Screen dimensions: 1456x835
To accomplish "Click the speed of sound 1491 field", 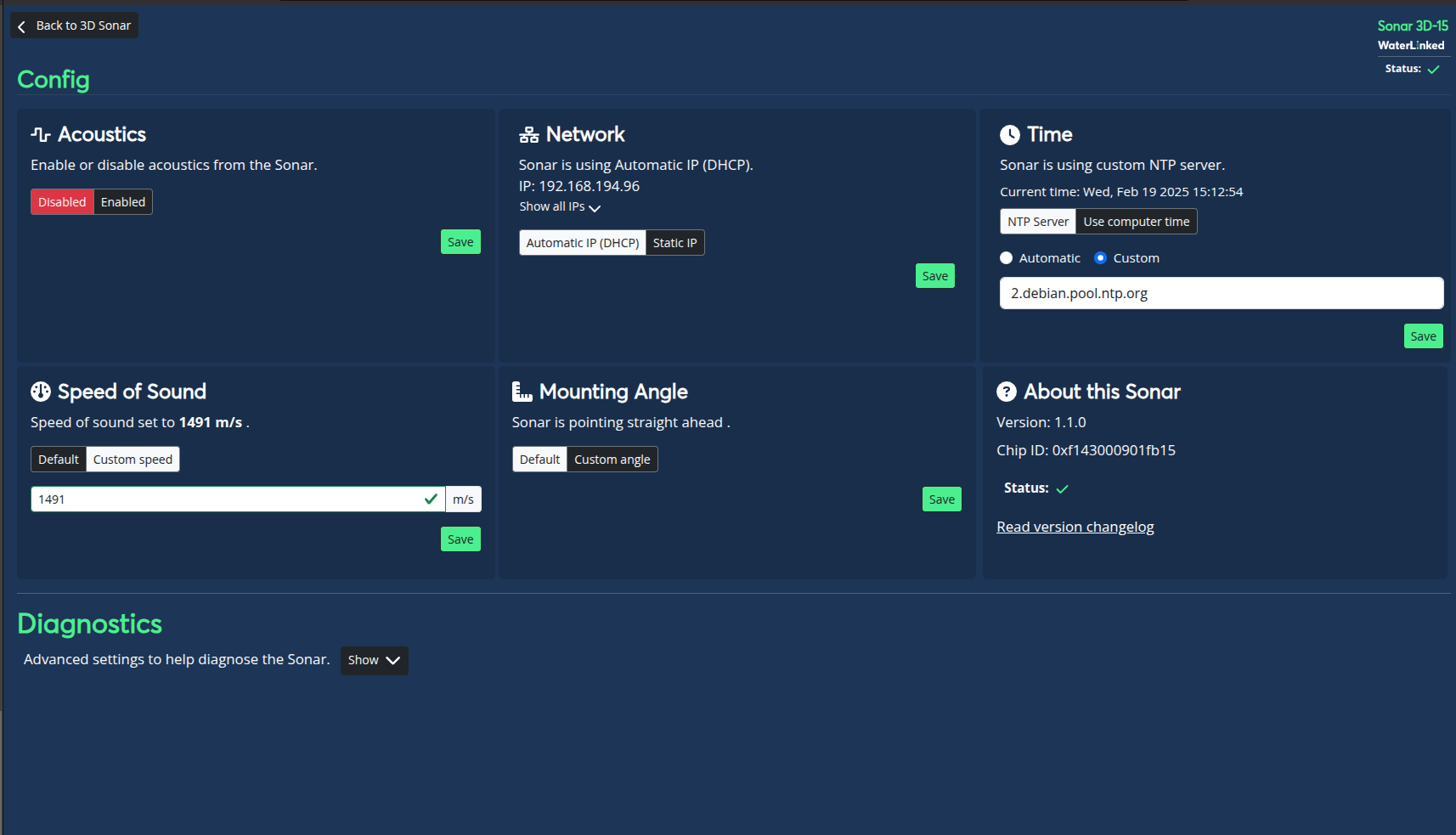I will 239,499.
